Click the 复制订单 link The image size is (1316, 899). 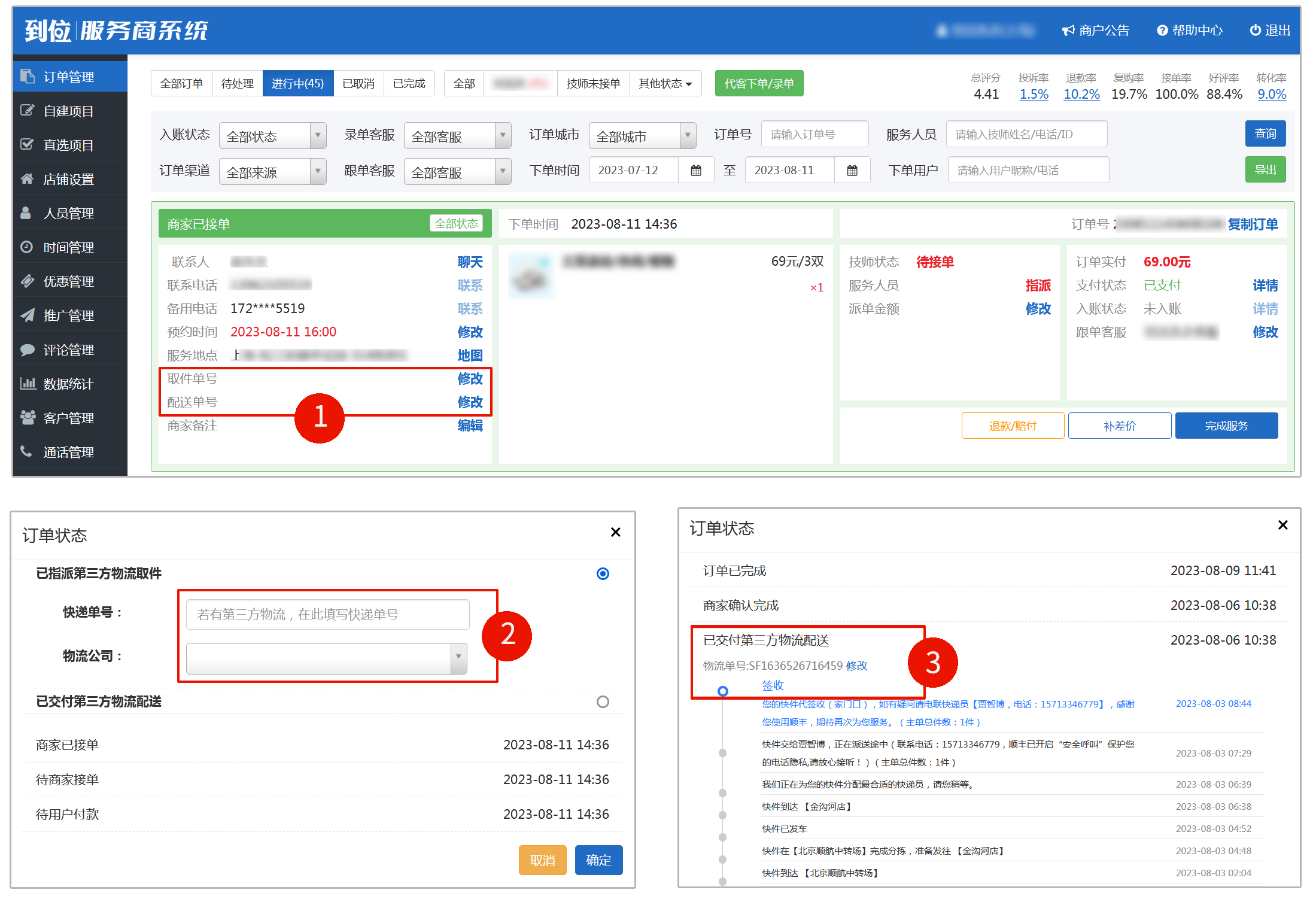click(1252, 224)
